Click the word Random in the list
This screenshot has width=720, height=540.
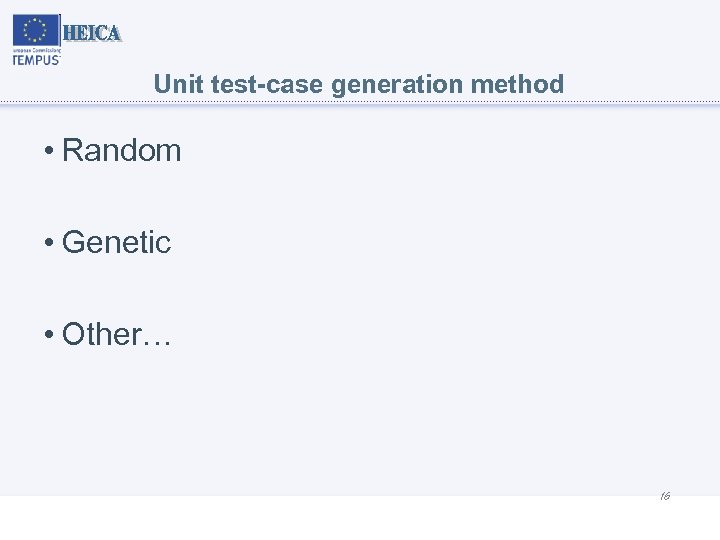tap(121, 151)
